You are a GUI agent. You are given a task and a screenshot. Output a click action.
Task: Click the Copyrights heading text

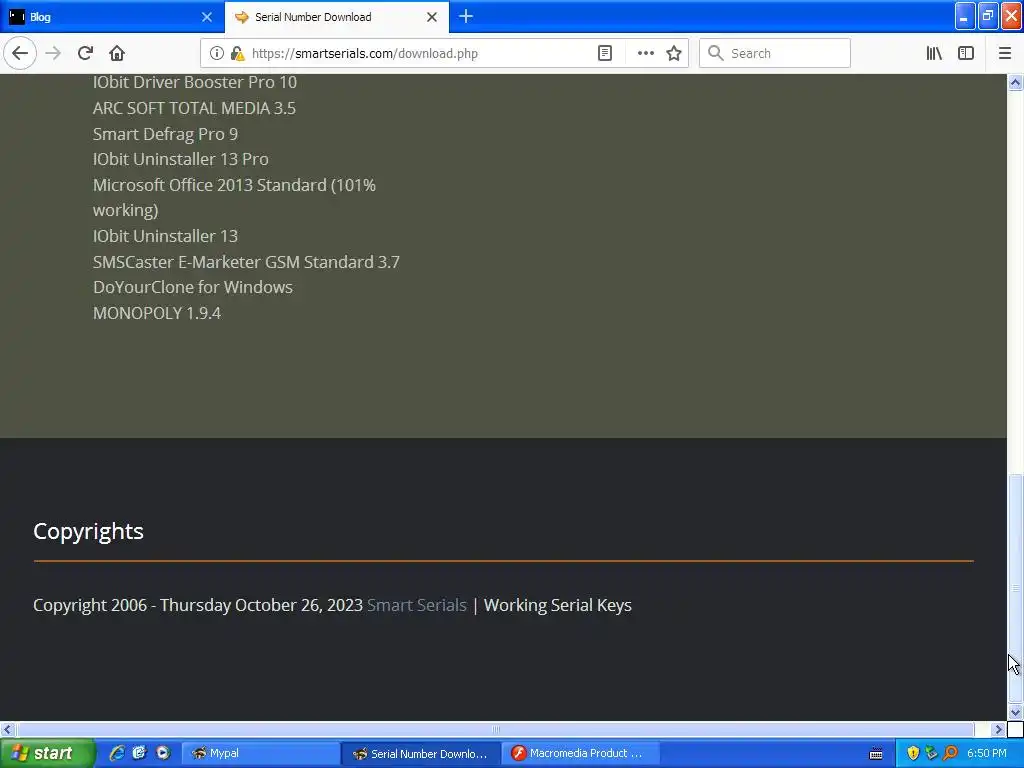tap(88, 532)
